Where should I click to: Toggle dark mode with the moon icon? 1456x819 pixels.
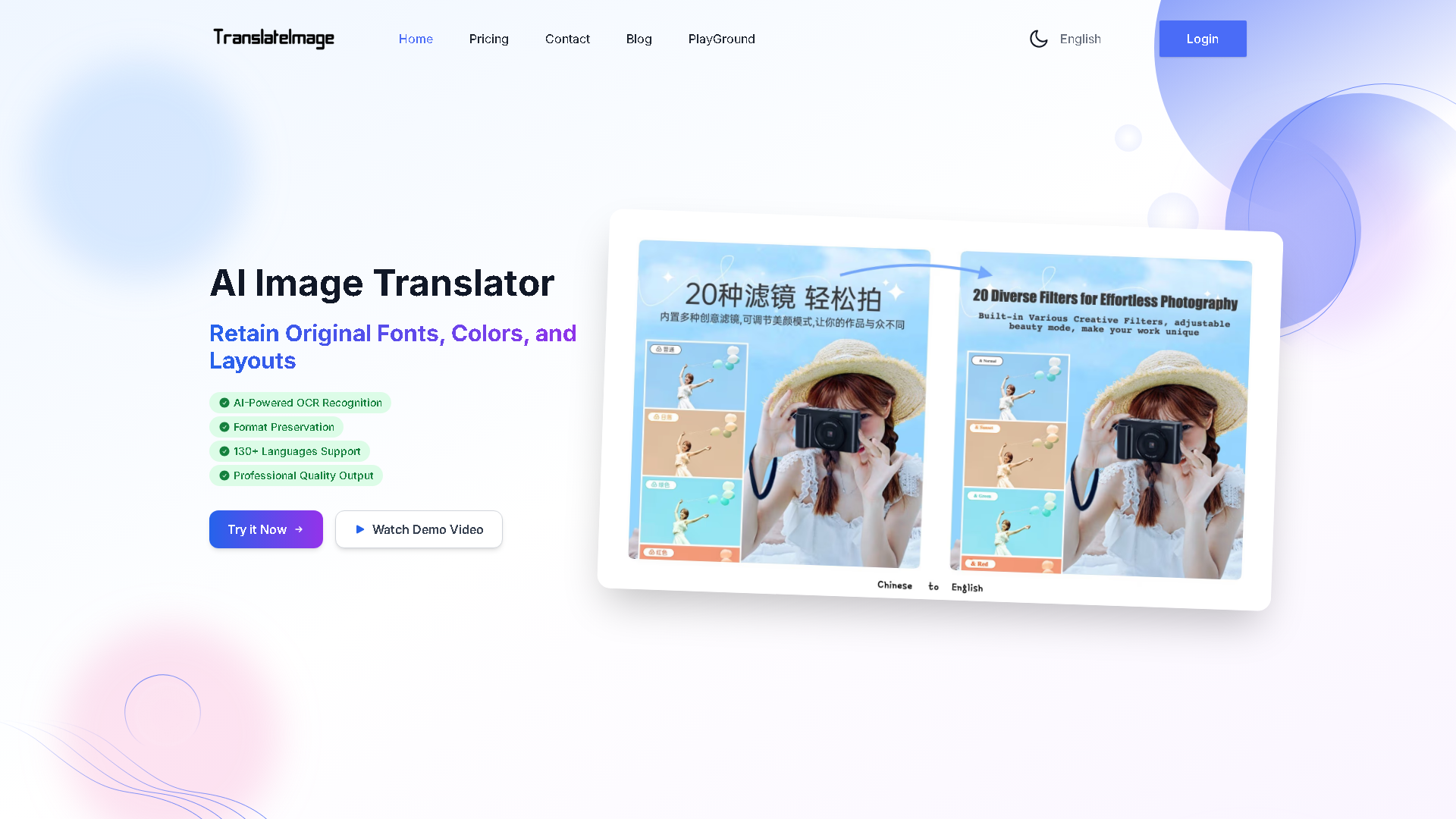pyautogui.click(x=1038, y=39)
